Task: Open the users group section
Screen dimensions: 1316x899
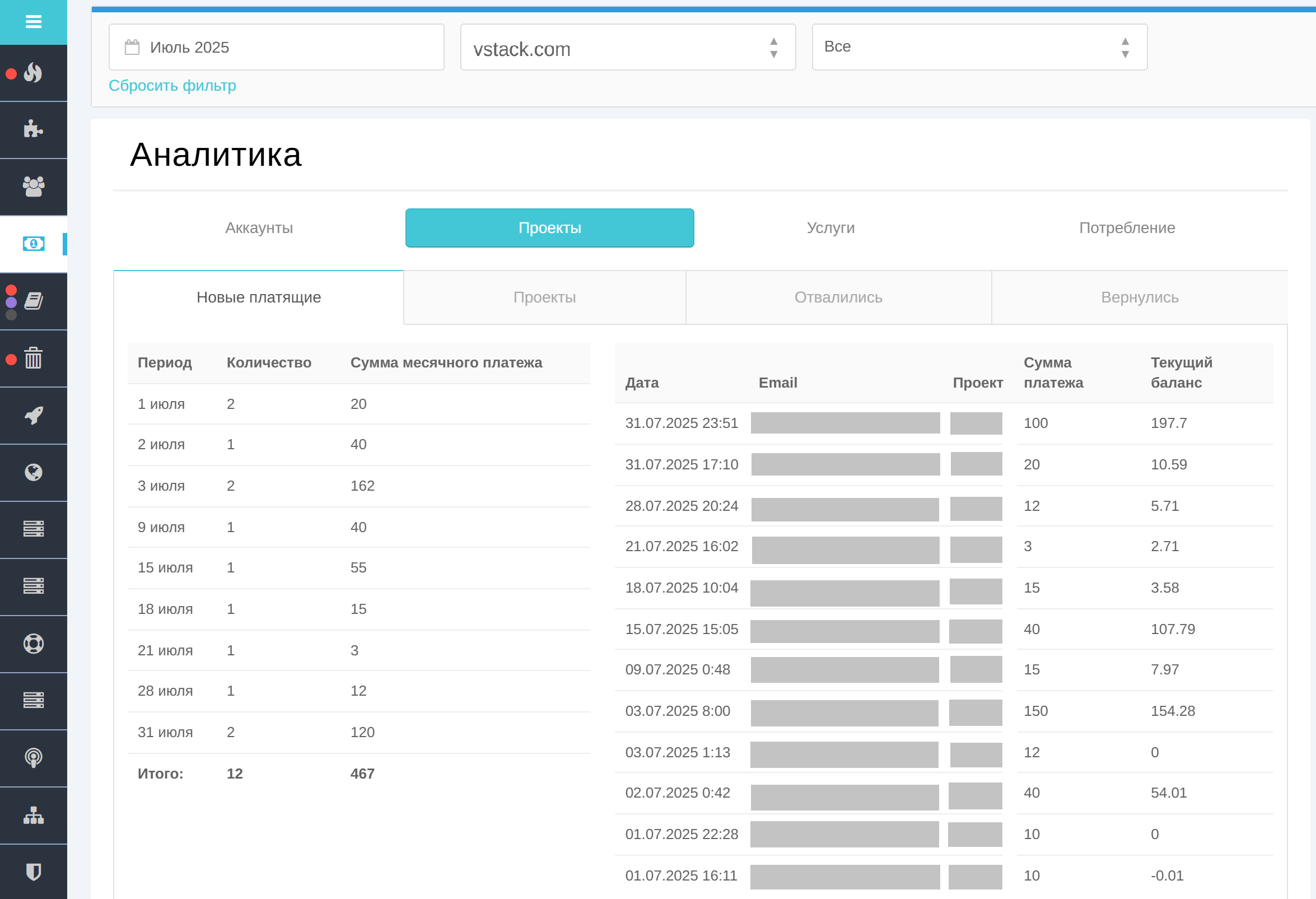Action: [34, 187]
